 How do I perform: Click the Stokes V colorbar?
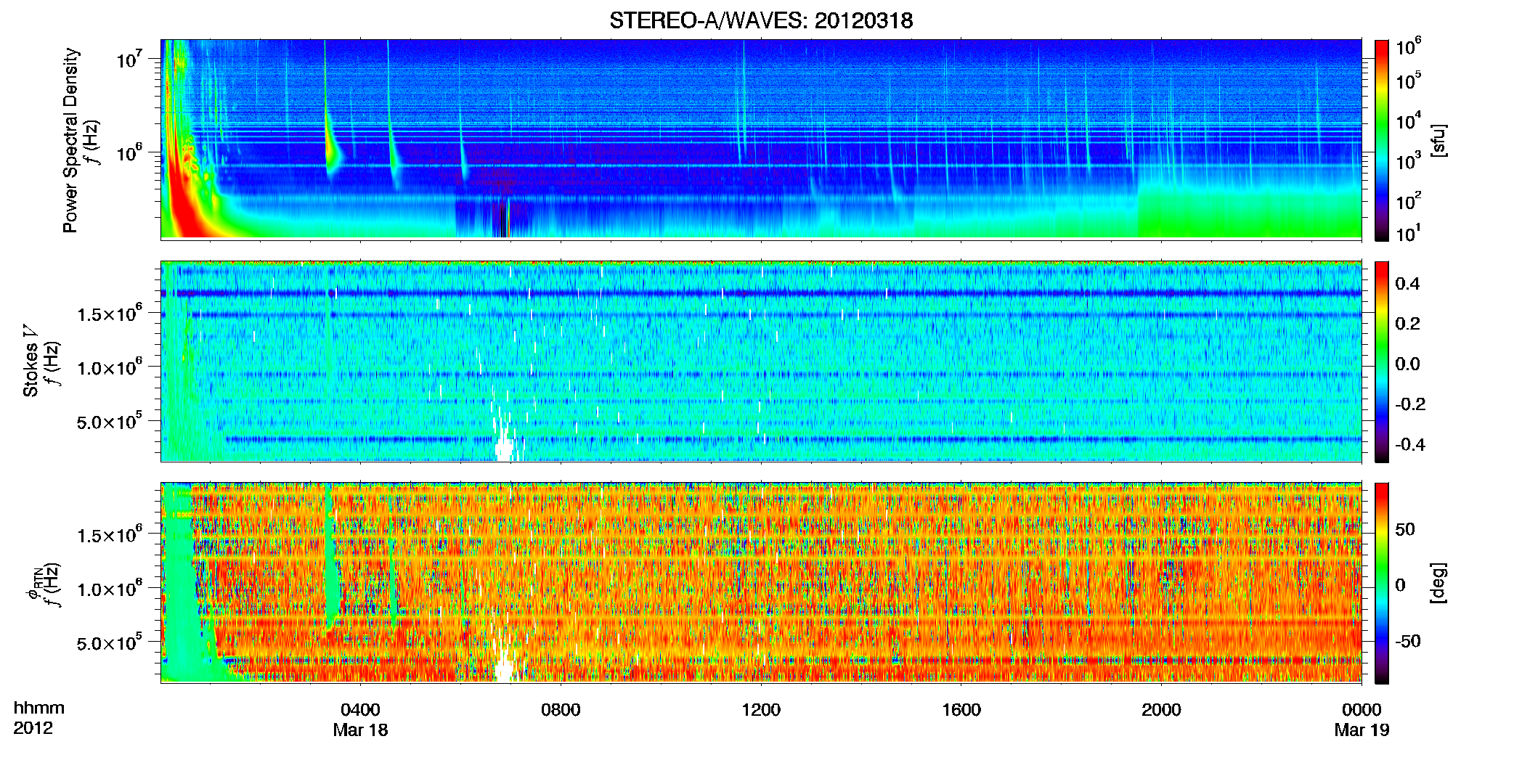click(x=1382, y=362)
